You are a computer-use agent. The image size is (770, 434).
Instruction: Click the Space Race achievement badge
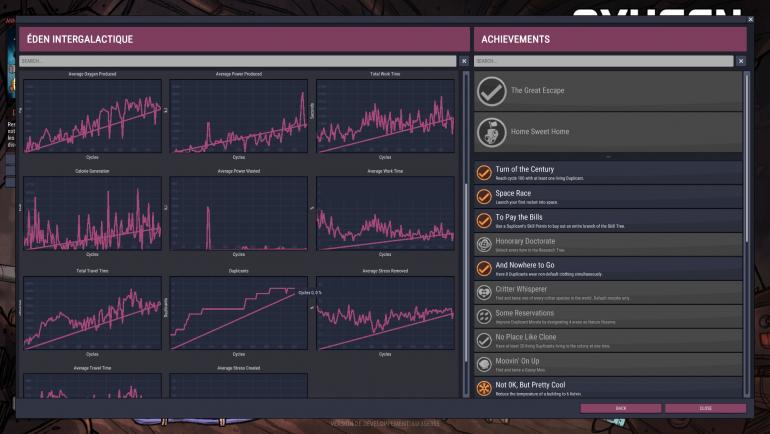click(484, 197)
